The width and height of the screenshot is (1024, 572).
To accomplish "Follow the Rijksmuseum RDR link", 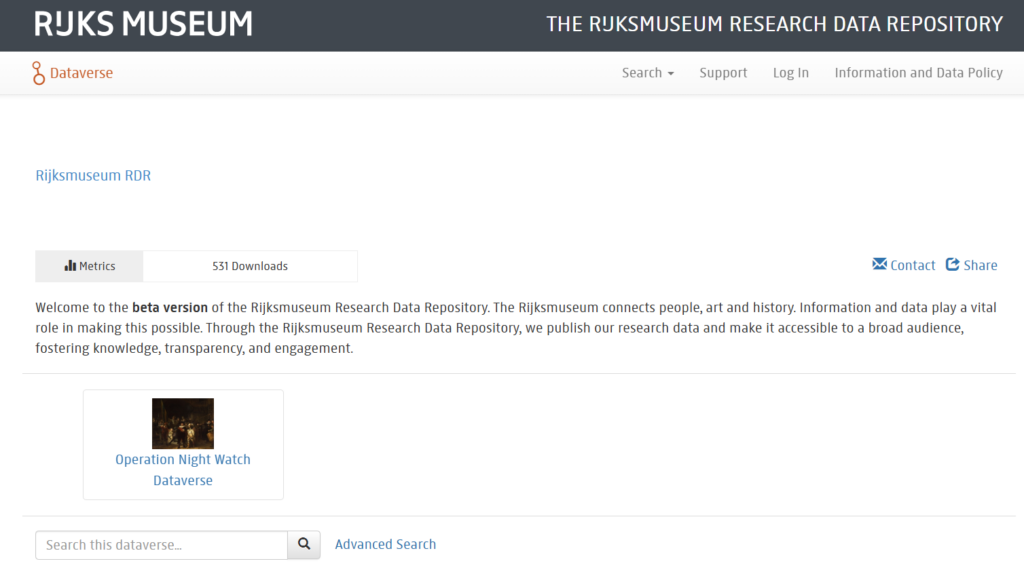I will pyautogui.click(x=93, y=176).
